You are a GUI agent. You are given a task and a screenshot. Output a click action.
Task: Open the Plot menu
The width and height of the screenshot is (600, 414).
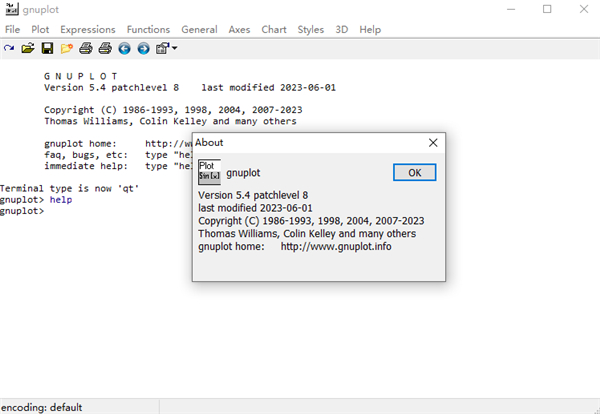(x=40, y=29)
